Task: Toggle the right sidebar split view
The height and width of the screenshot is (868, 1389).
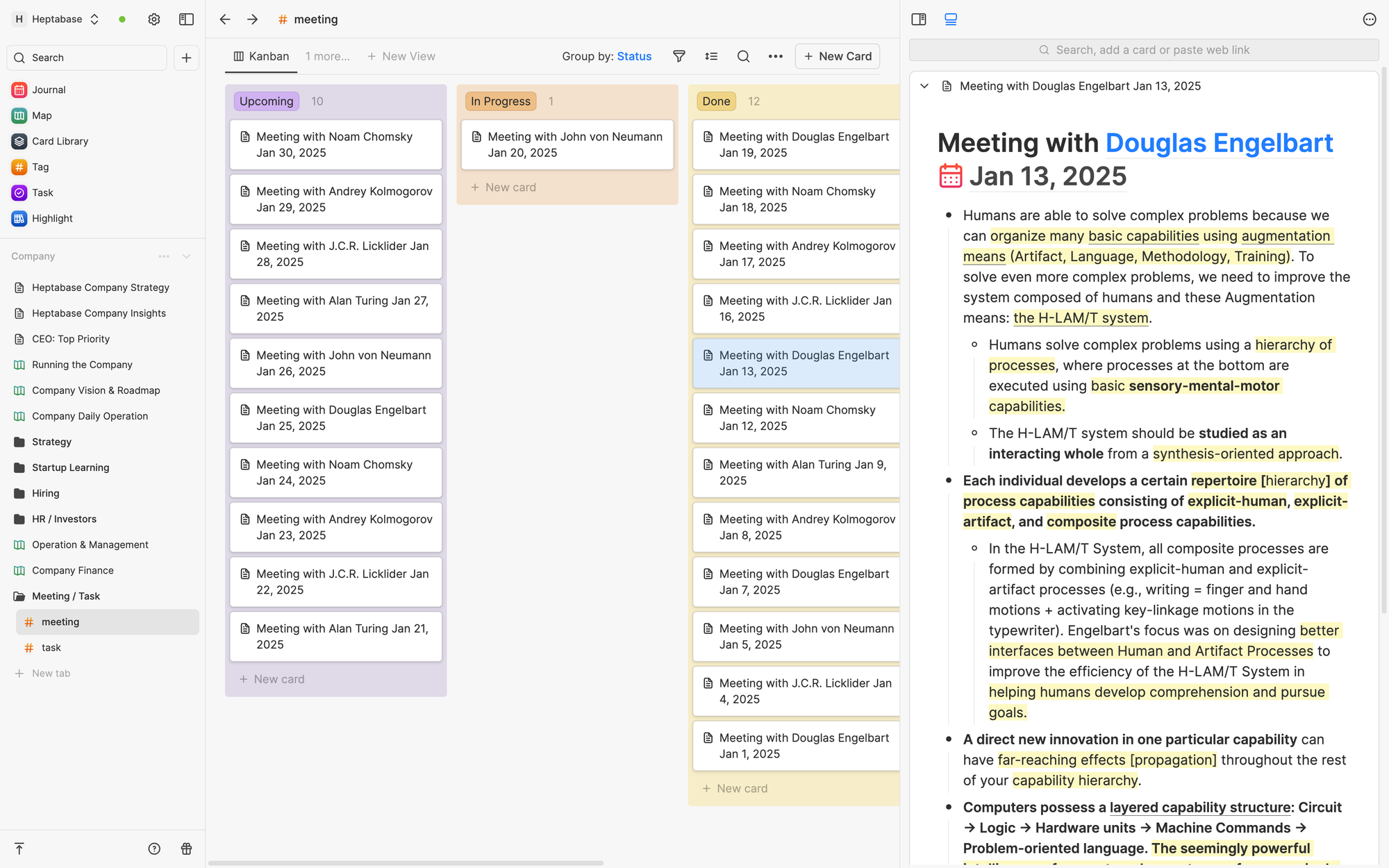Action: (x=919, y=19)
